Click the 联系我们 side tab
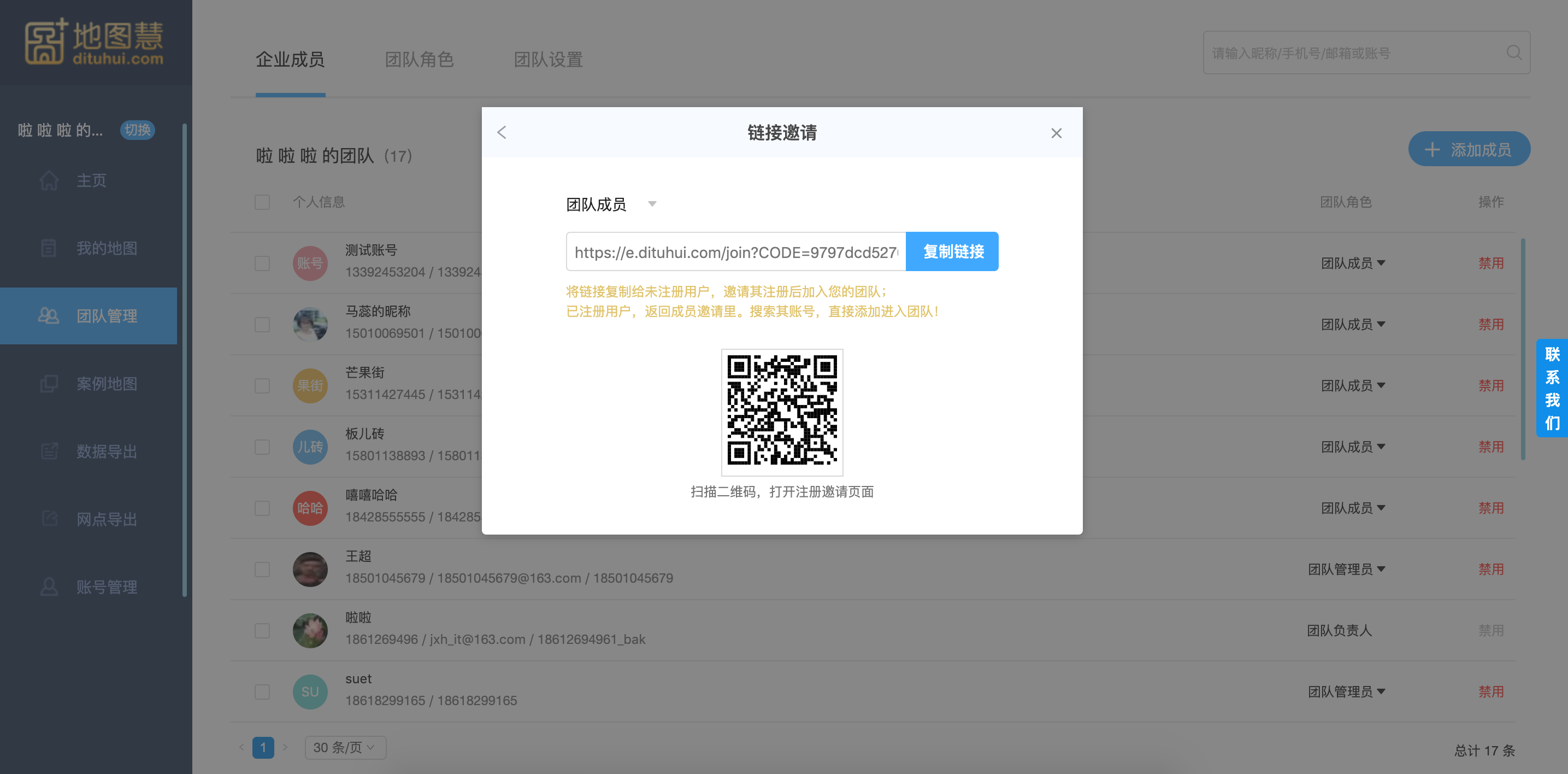 point(1552,388)
